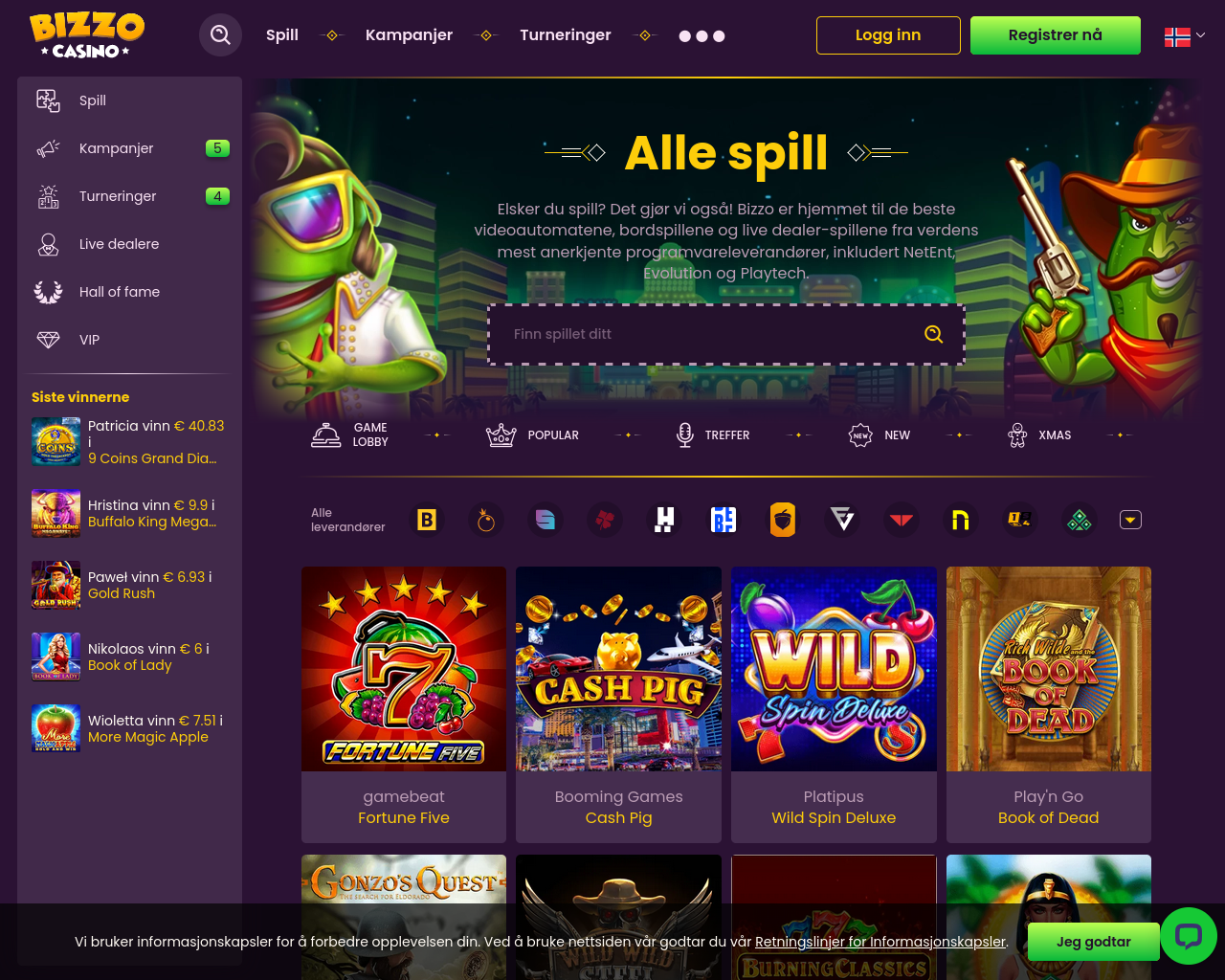Open Kampanjer in the top navigation
Viewport: 1225px width, 980px height.
(x=409, y=34)
